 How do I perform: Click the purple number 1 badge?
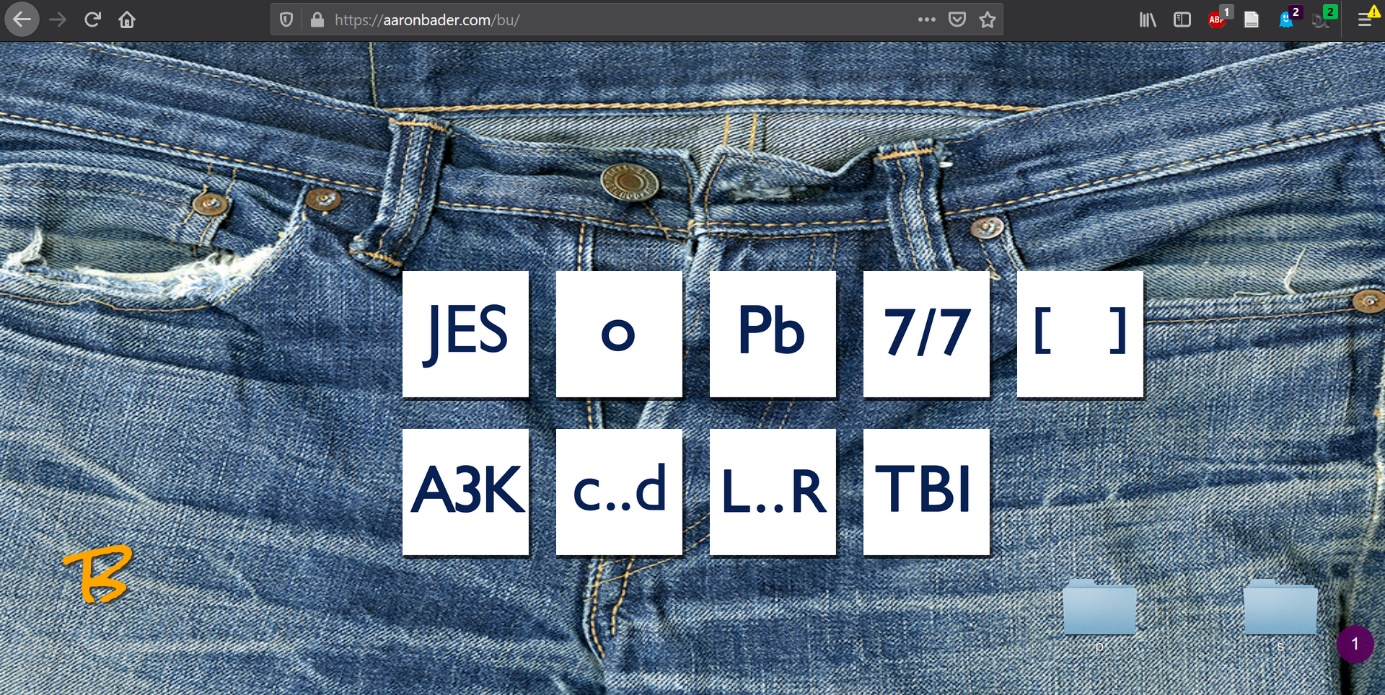tap(1355, 644)
